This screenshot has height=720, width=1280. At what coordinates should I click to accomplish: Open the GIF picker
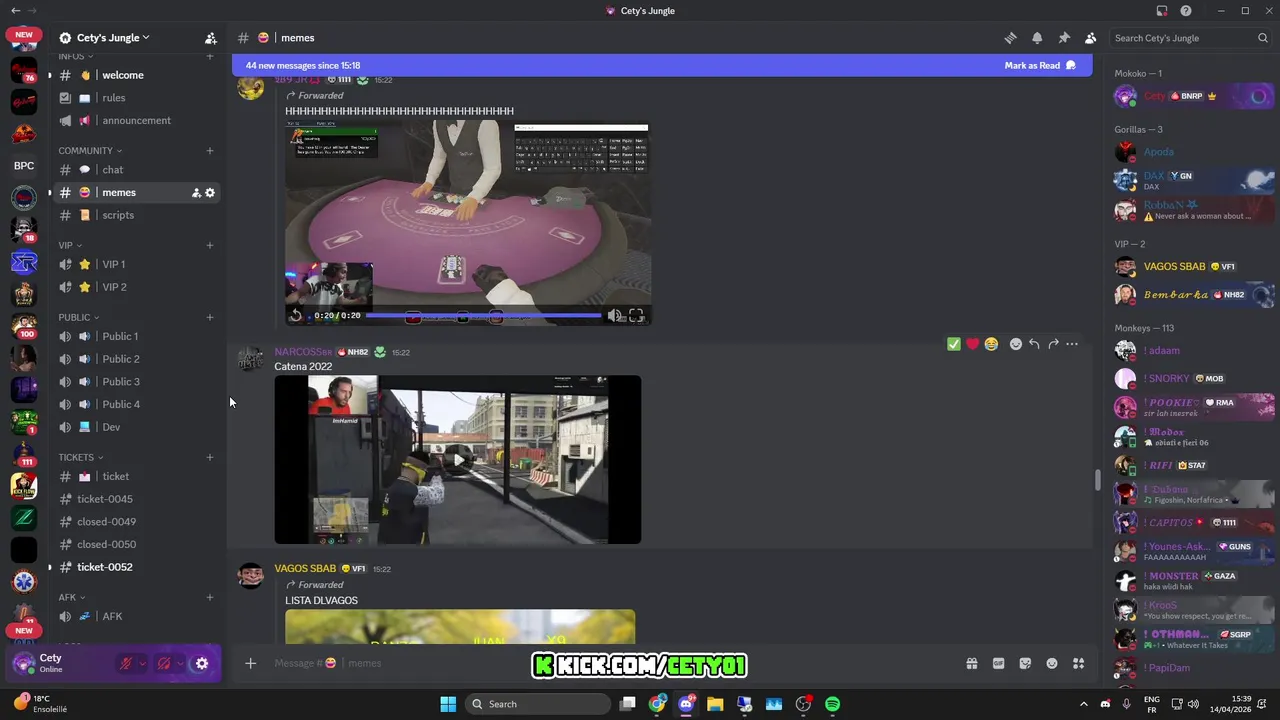pos(998,663)
